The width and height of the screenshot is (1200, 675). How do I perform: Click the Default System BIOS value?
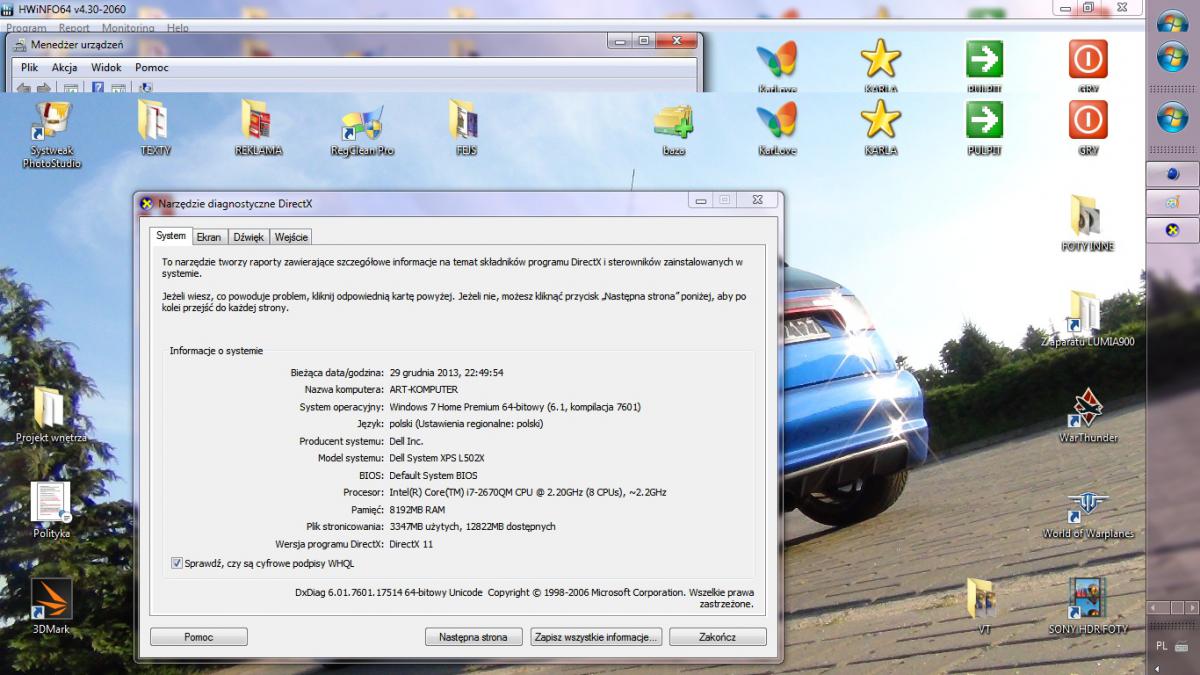coord(433,475)
